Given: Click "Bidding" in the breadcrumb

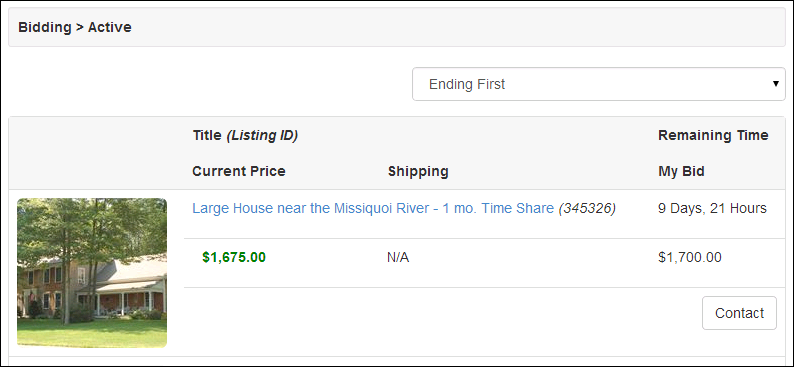Looking at the screenshot, I should [x=45, y=27].
